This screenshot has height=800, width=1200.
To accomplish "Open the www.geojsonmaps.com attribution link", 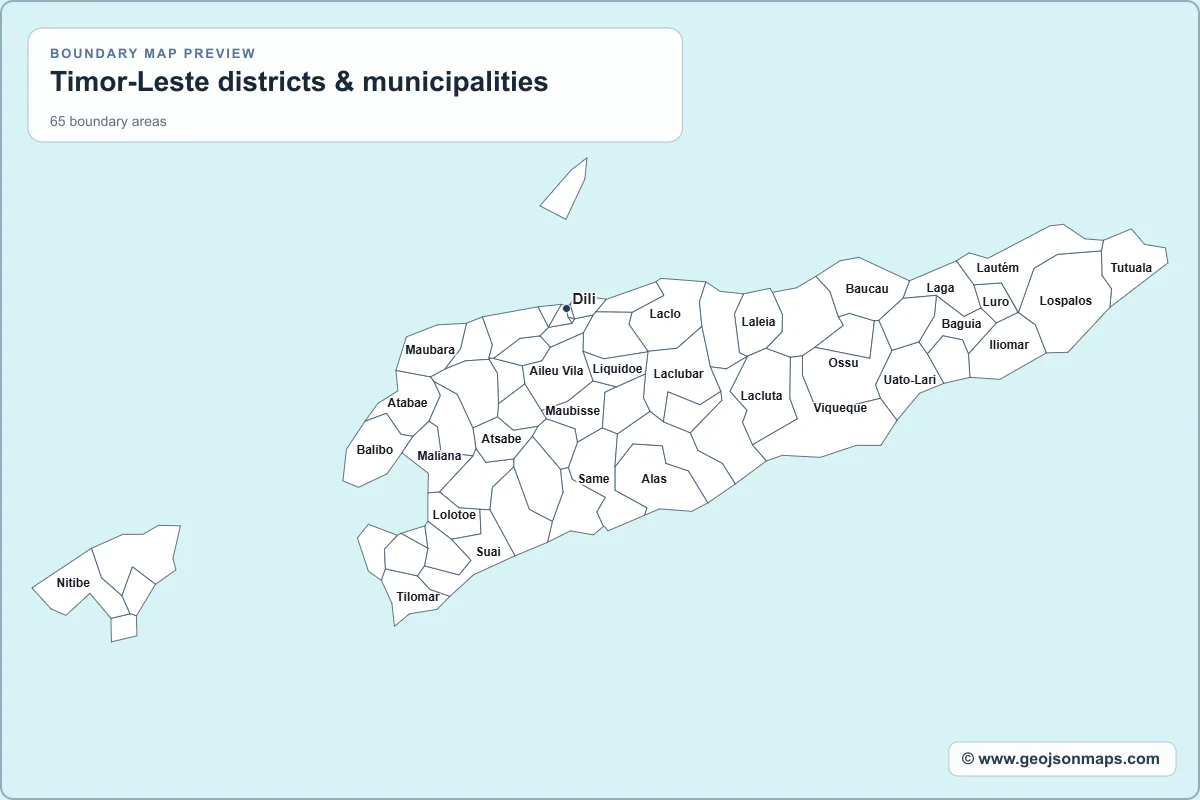I will click(1062, 759).
